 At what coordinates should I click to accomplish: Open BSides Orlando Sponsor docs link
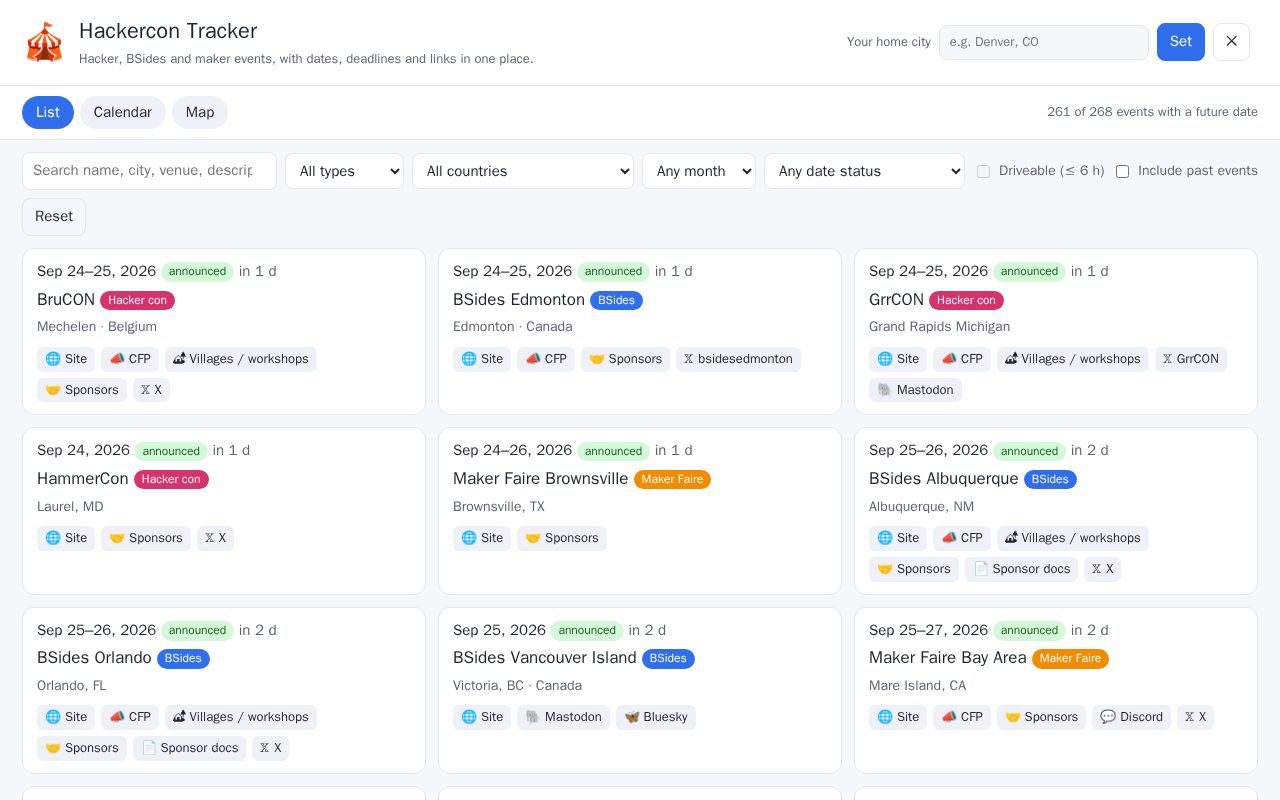pos(189,748)
